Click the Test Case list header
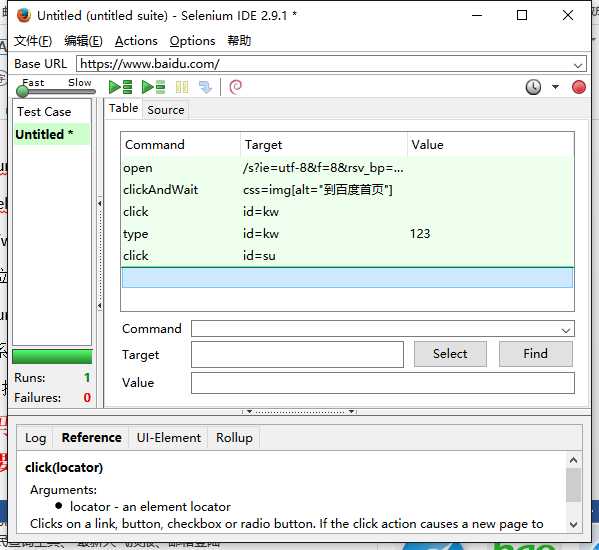 click(52, 112)
